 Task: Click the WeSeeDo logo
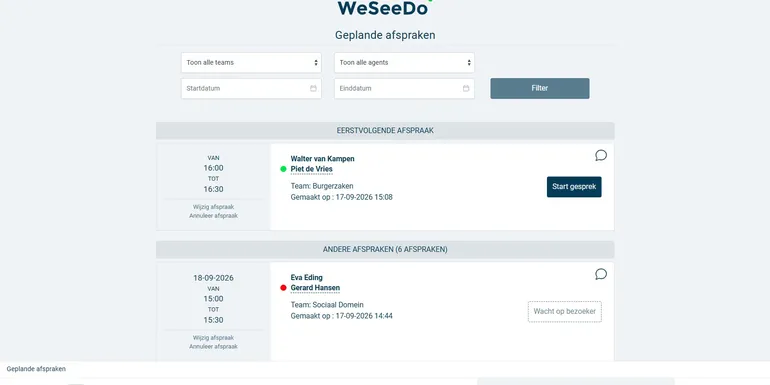coord(385,7)
